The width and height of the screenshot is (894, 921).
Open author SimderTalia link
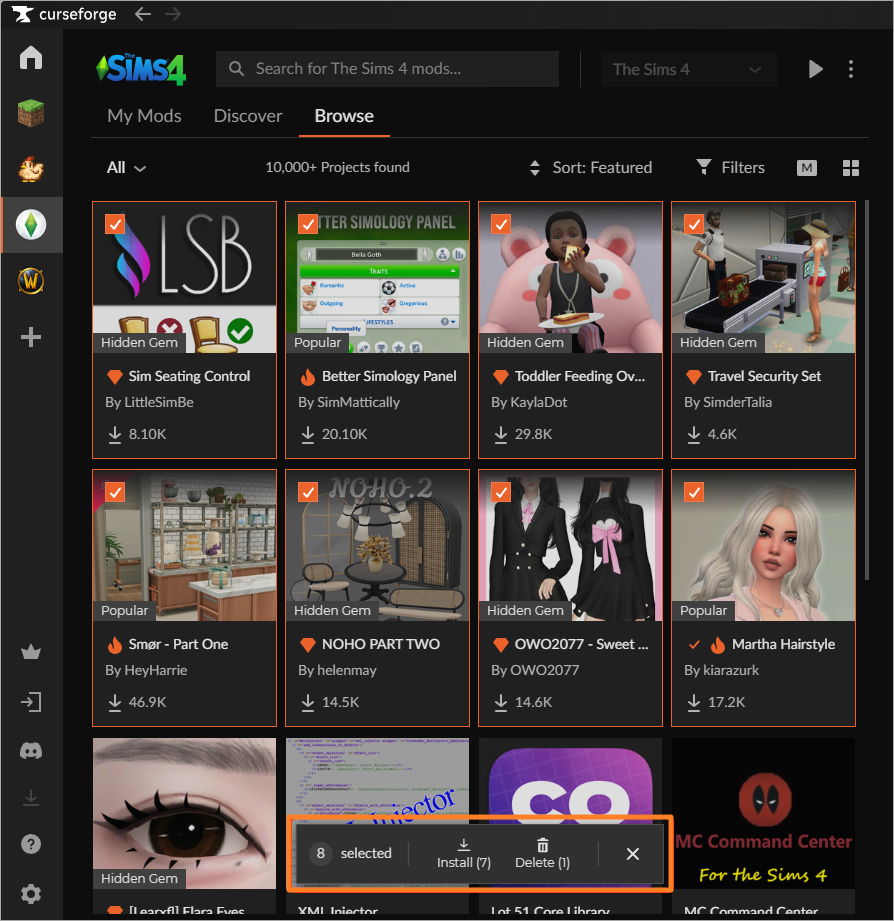tap(737, 402)
